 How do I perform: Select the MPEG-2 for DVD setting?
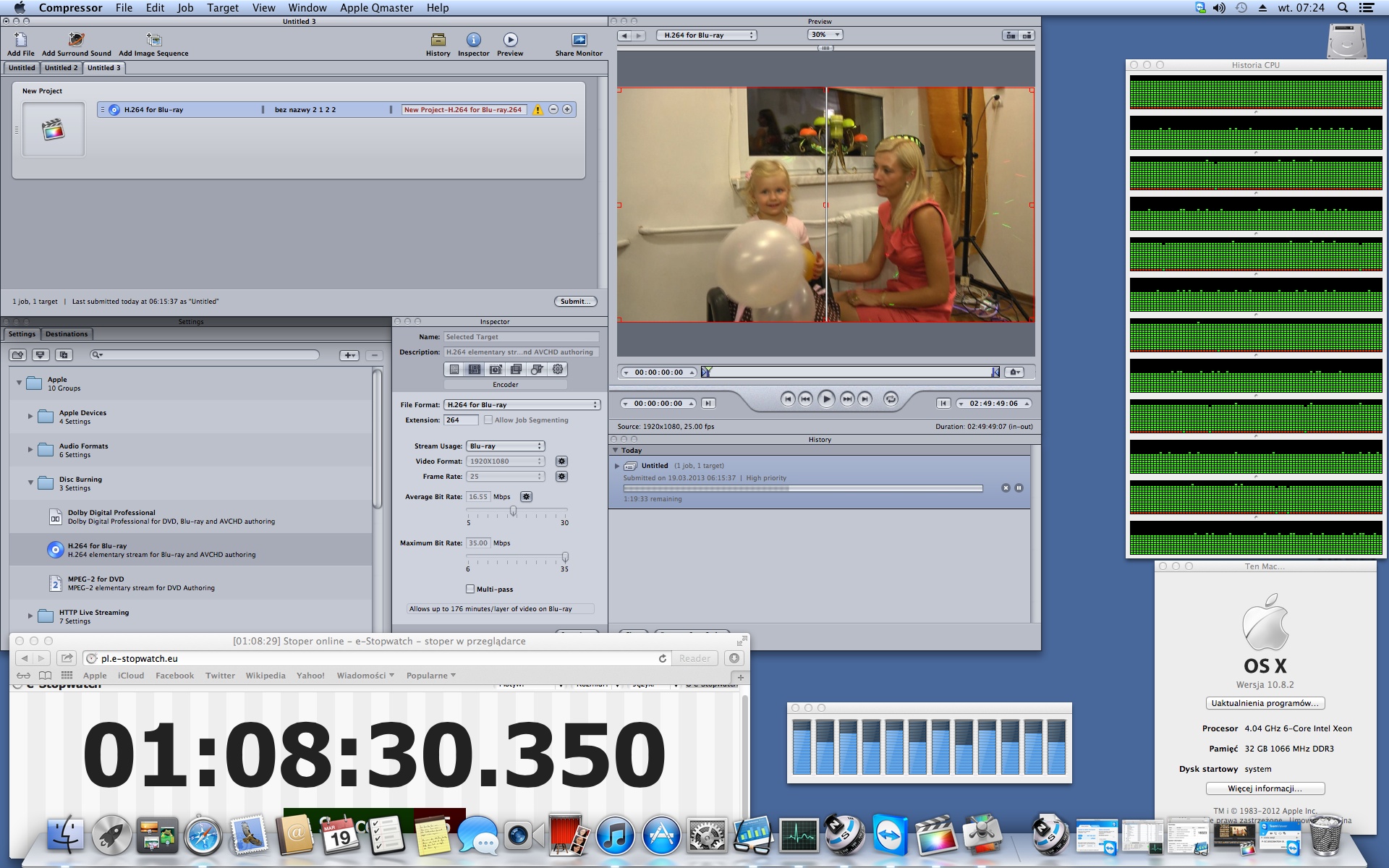(x=191, y=583)
